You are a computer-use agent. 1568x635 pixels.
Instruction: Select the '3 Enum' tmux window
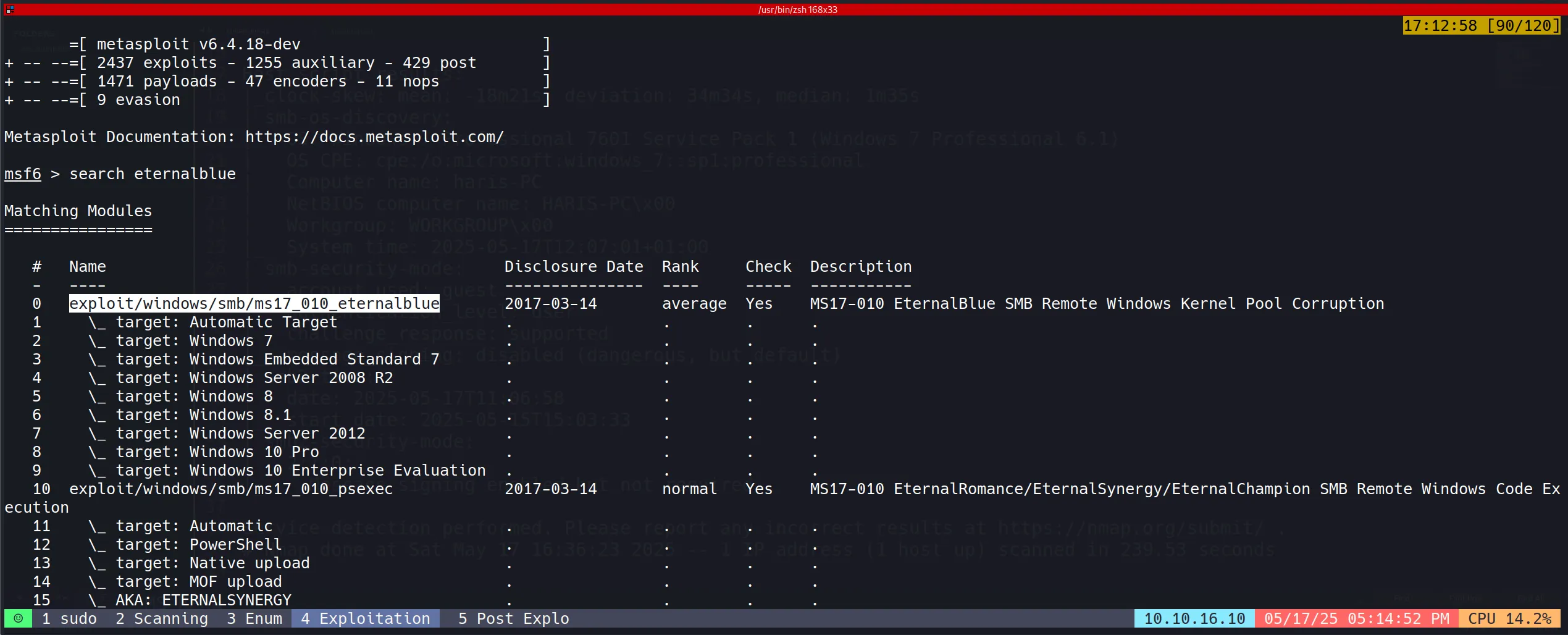click(254, 618)
